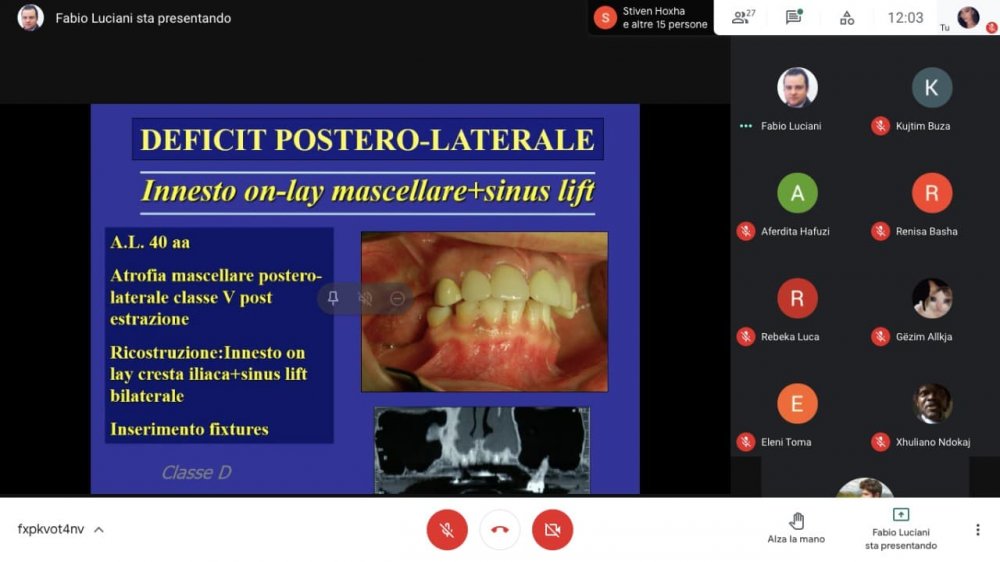
Task: Select Aferdita Hafuzi's green A avatar
Action: pos(797,193)
